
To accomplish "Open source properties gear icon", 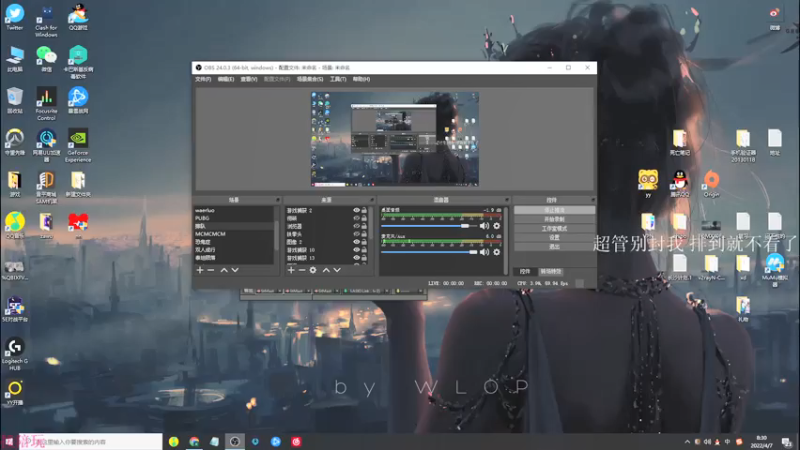I will [313, 270].
